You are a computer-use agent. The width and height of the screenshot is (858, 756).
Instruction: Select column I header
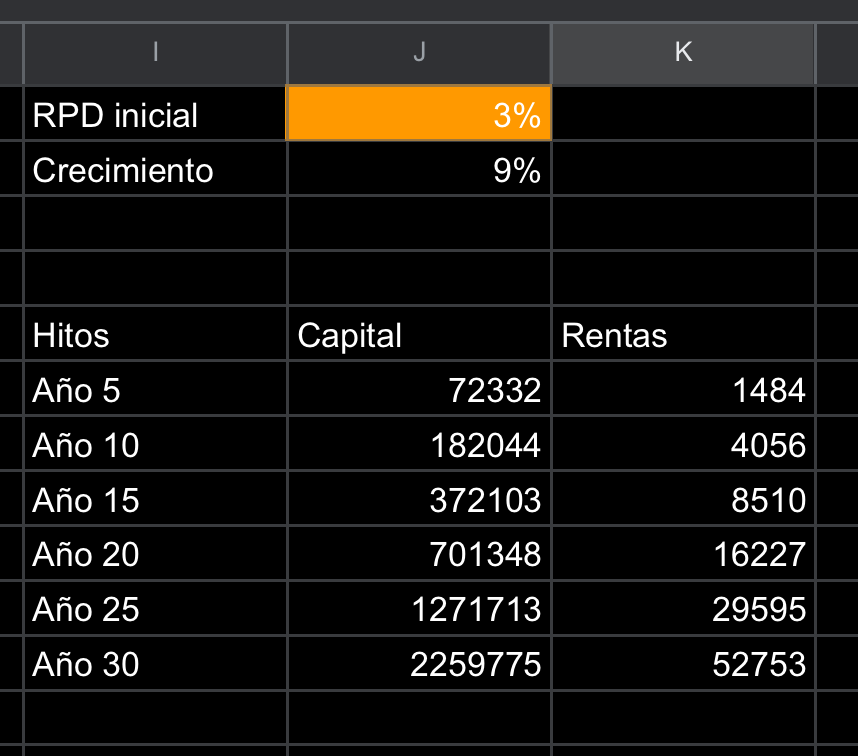pos(156,53)
